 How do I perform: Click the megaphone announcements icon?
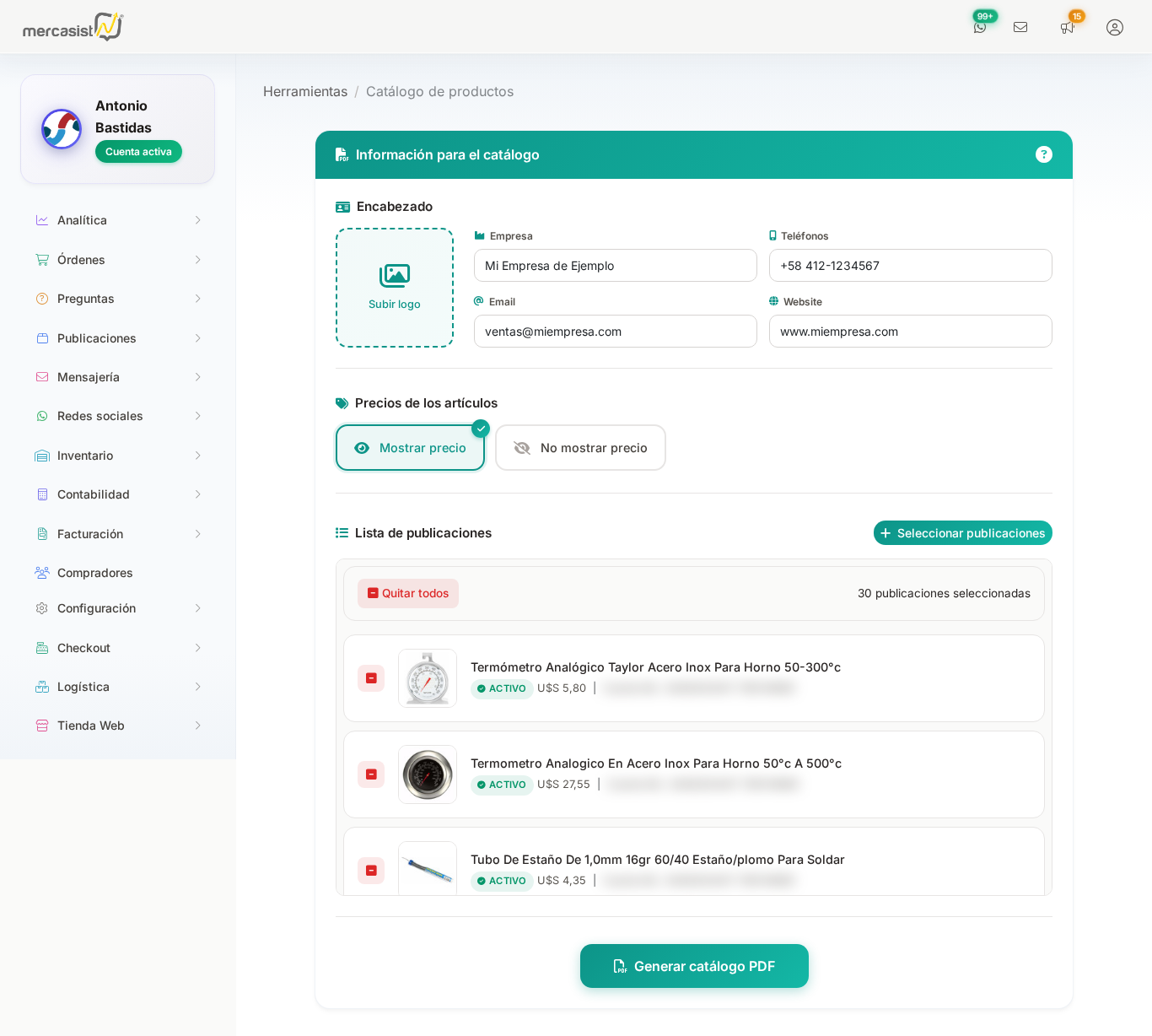click(1068, 27)
